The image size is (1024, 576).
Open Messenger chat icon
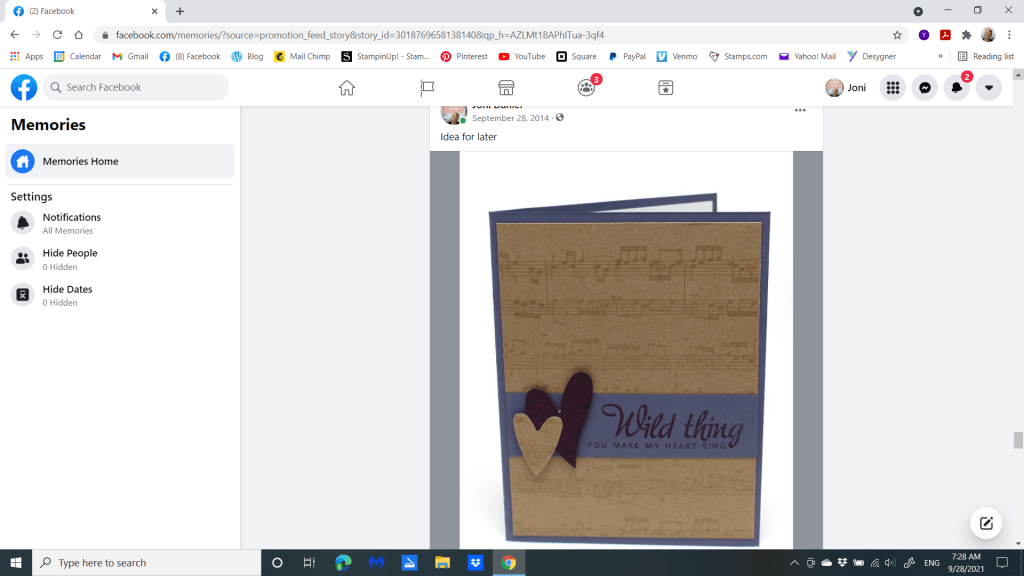coord(926,88)
